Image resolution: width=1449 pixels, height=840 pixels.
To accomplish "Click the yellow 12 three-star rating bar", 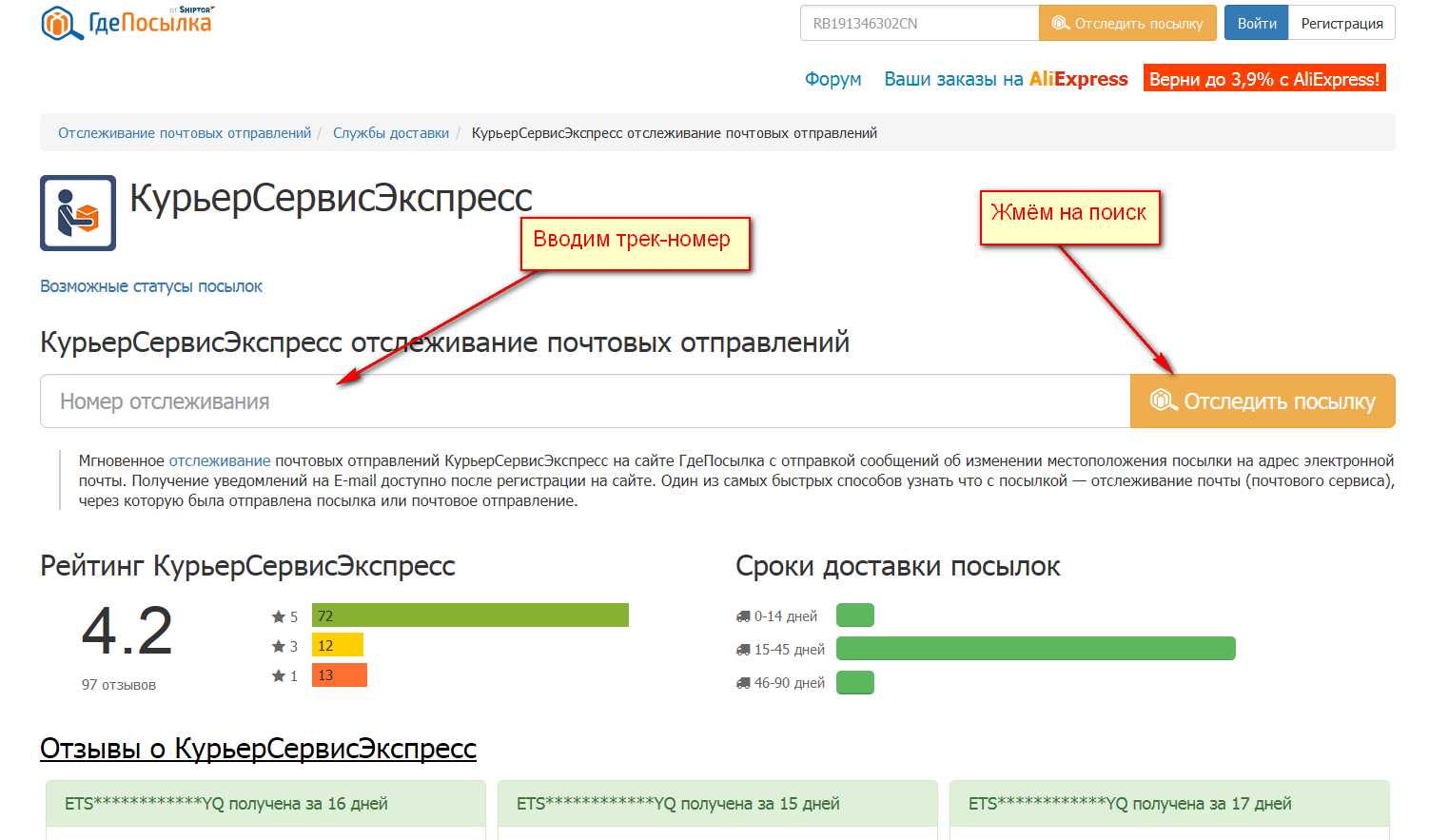I will (x=338, y=645).
